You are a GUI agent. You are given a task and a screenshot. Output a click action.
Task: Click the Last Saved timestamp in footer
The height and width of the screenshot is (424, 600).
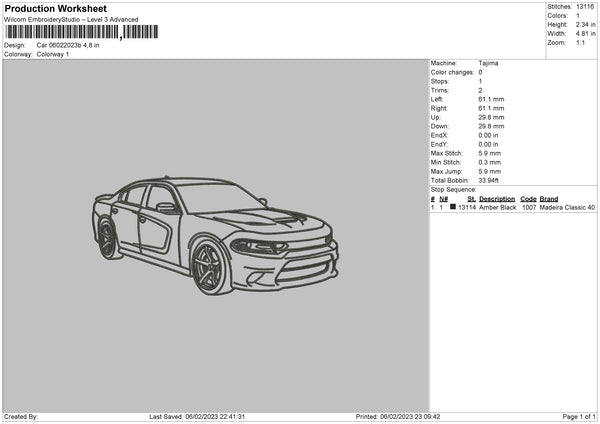tap(197, 417)
